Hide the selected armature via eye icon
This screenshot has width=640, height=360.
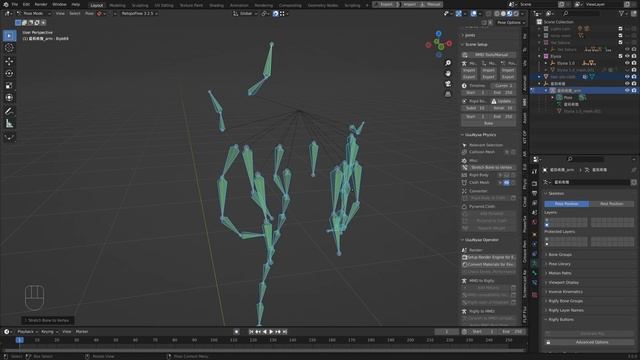[x=627, y=91]
